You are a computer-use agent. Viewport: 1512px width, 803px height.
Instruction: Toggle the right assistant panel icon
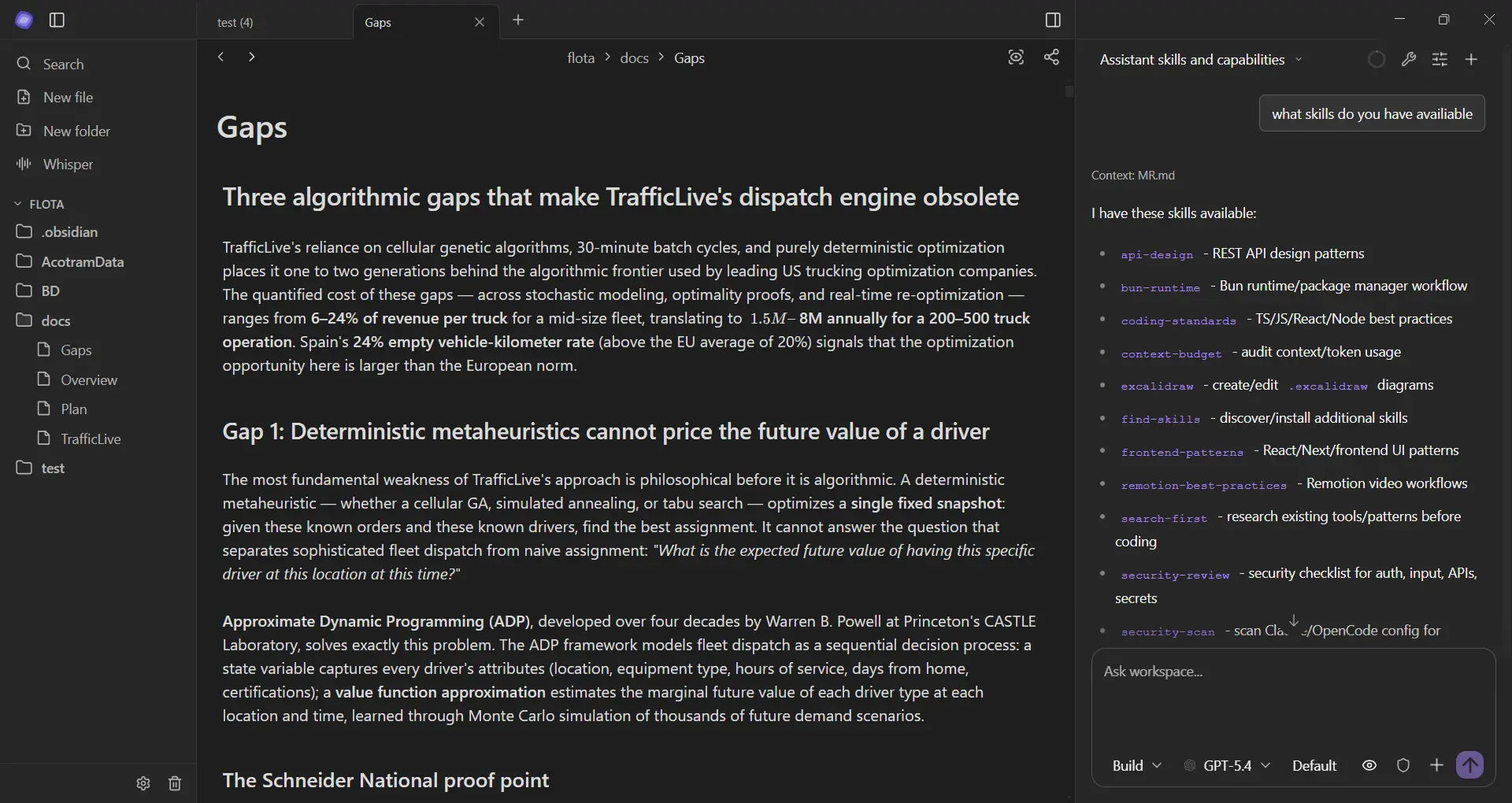1053,20
